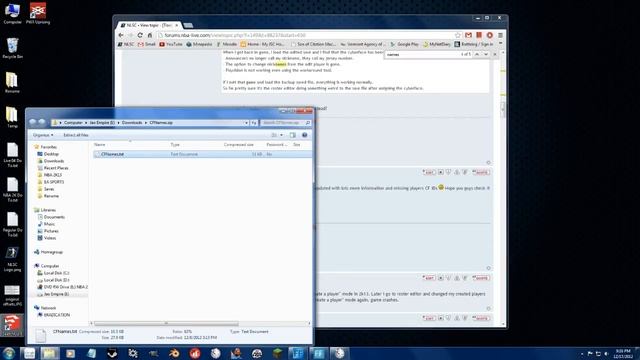Focus the Explorer search box
Viewport: 640px width, 360px height.
285,122
